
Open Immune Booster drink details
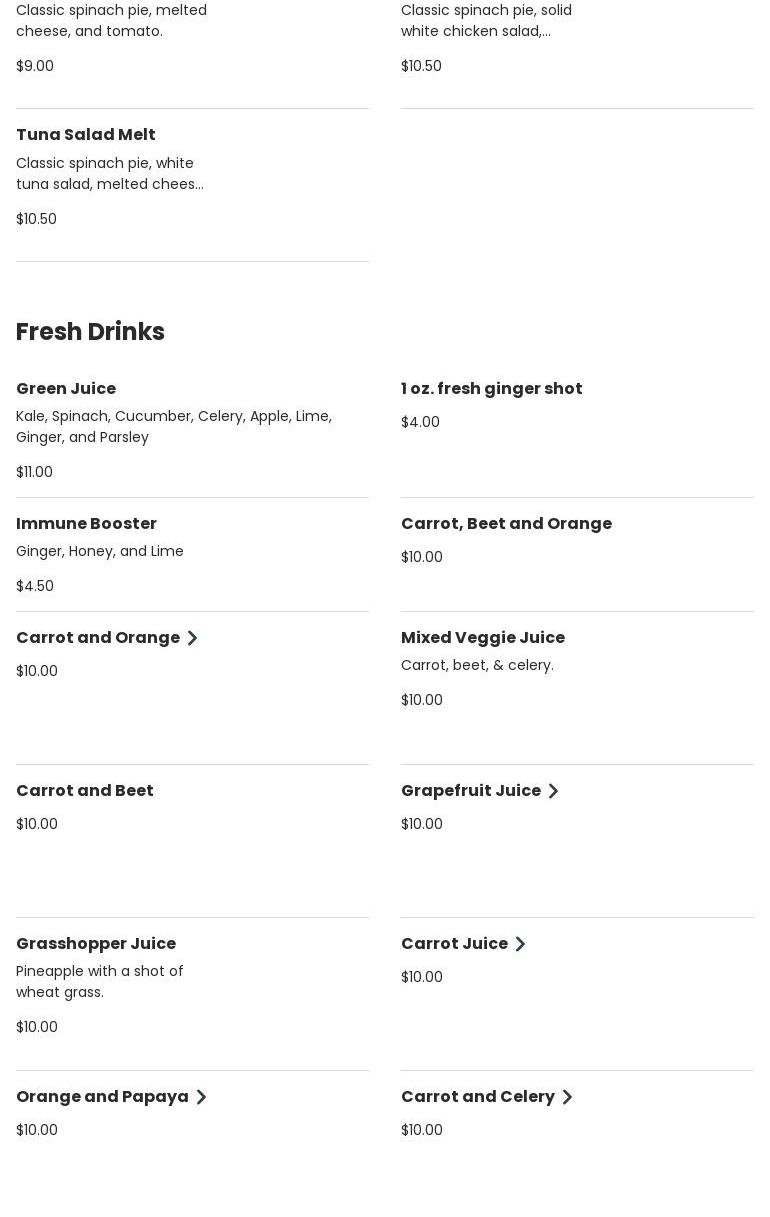[86, 523]
